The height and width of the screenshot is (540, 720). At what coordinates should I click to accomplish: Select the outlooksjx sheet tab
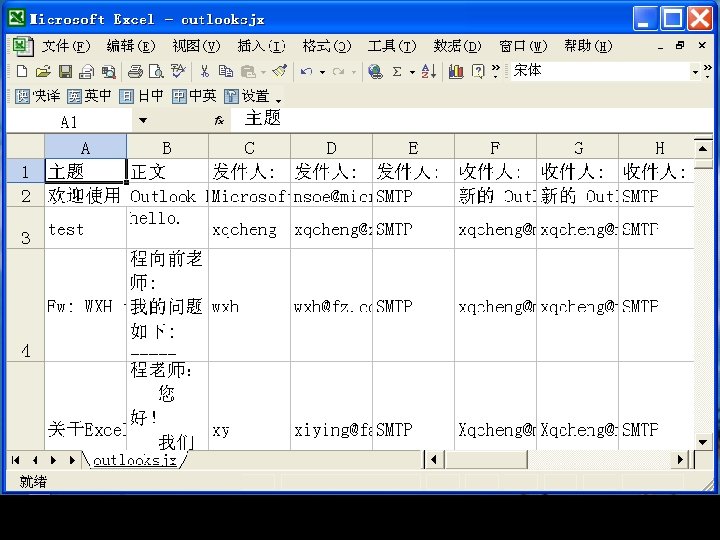(x=135, y=460)
